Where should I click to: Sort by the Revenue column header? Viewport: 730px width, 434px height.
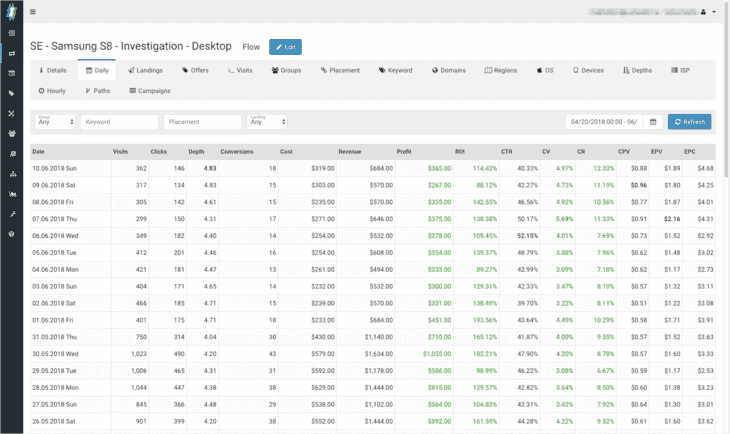(x=350, y=152)
